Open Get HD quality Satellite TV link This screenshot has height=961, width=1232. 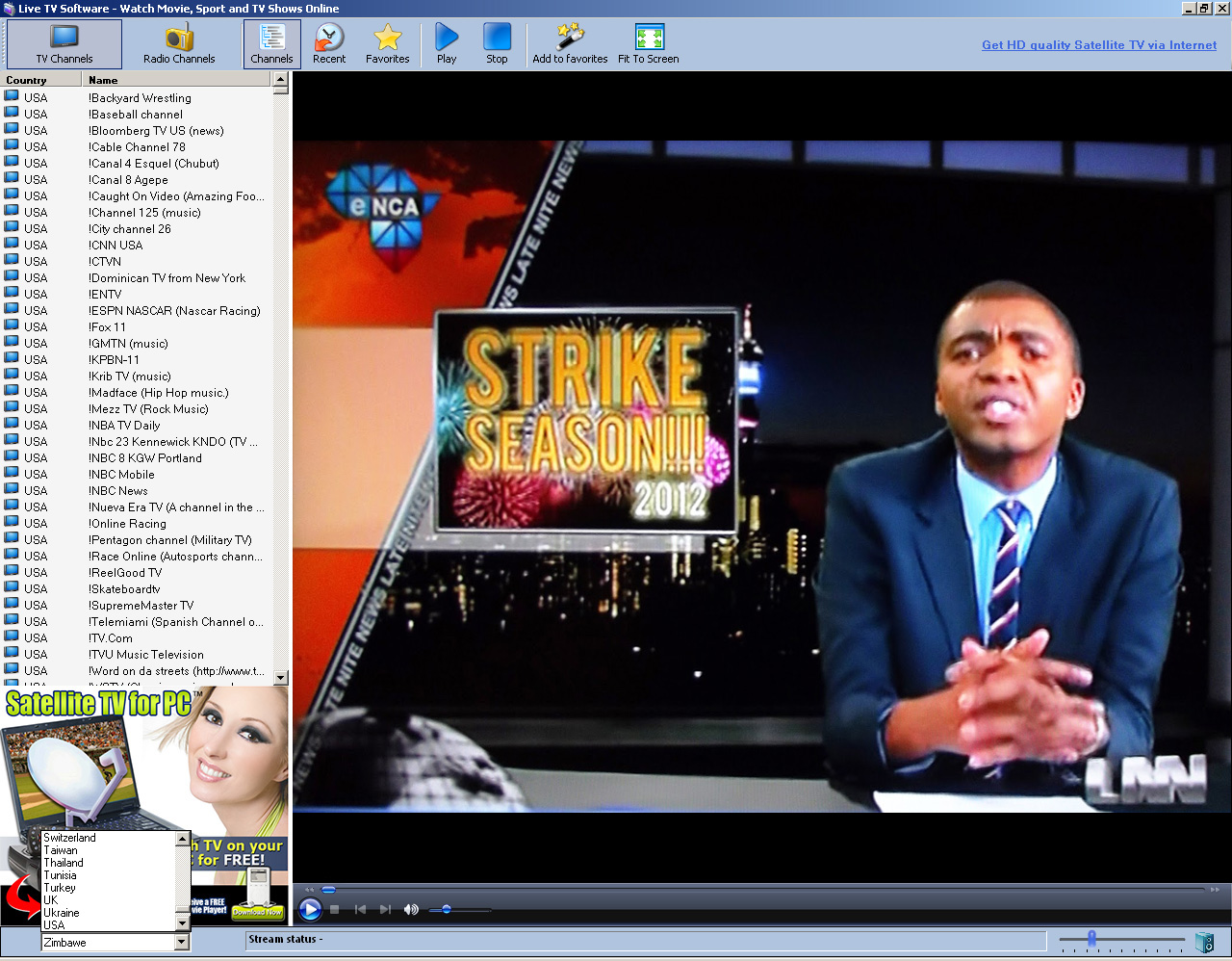pyautogui.click(x=1099, y=45)
